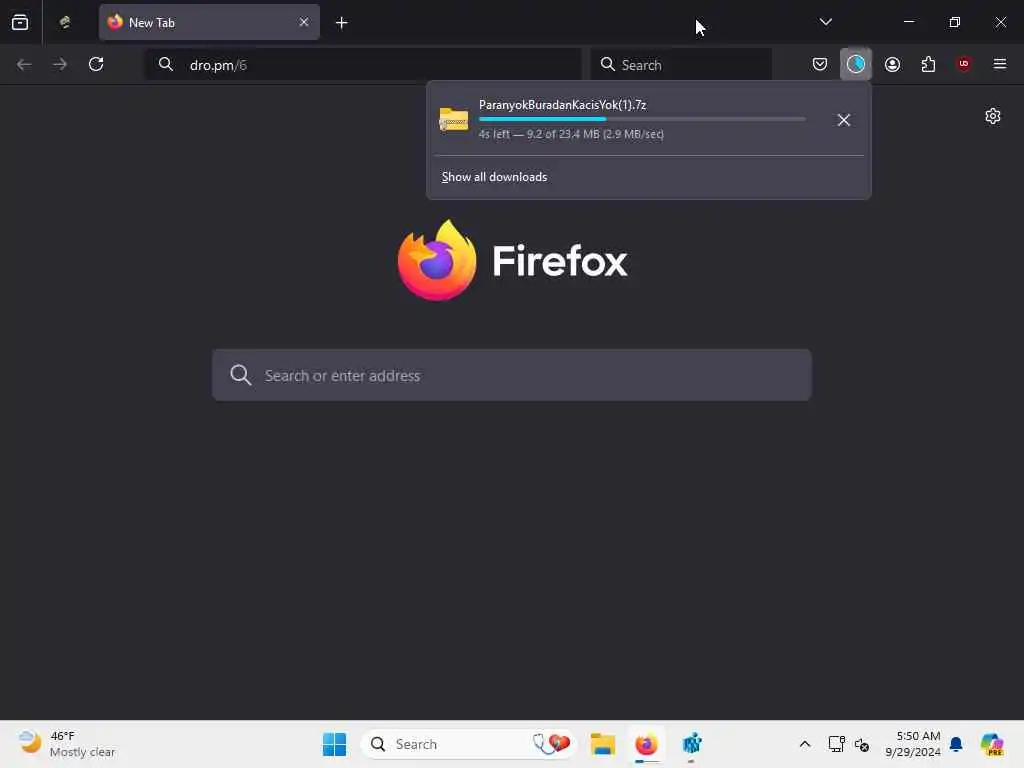This screenshot has width=1024, height=768.
Task: Focus the dro.pm address bar
Action: [363, 65]
